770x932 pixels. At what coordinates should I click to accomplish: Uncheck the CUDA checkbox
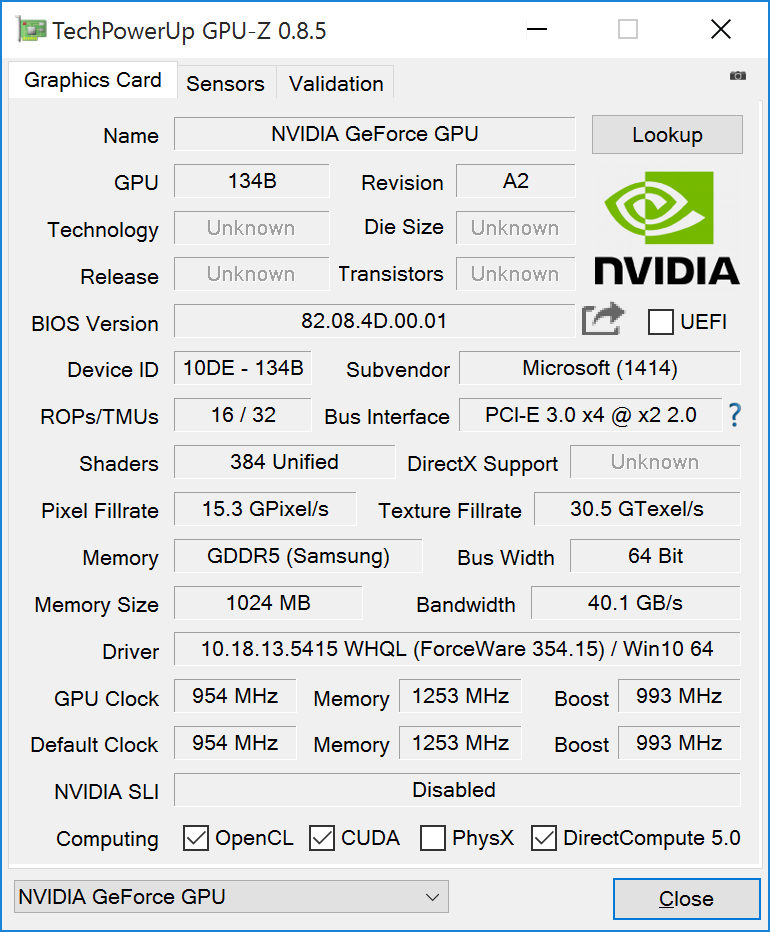tap(322, 838)
